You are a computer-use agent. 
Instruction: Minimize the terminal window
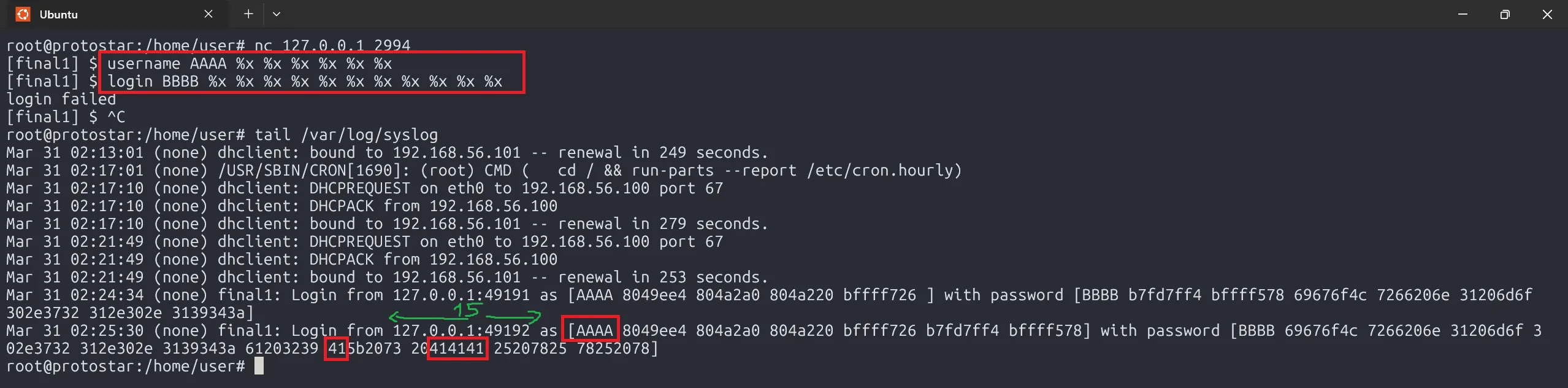1463,14
